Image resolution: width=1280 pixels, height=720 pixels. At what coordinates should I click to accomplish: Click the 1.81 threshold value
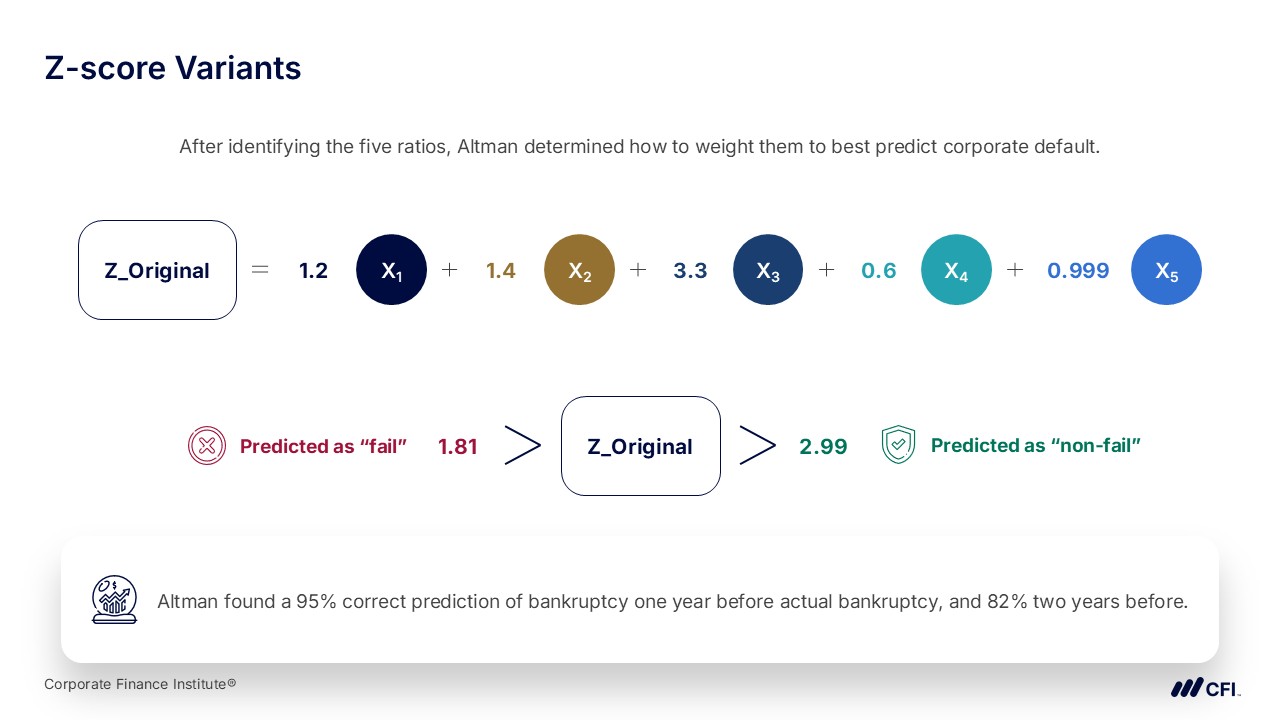pyautogui.click(x=458, y=447)
